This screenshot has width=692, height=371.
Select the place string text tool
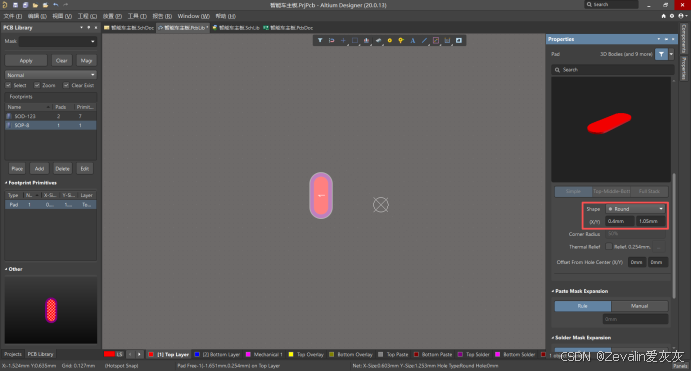413,40
